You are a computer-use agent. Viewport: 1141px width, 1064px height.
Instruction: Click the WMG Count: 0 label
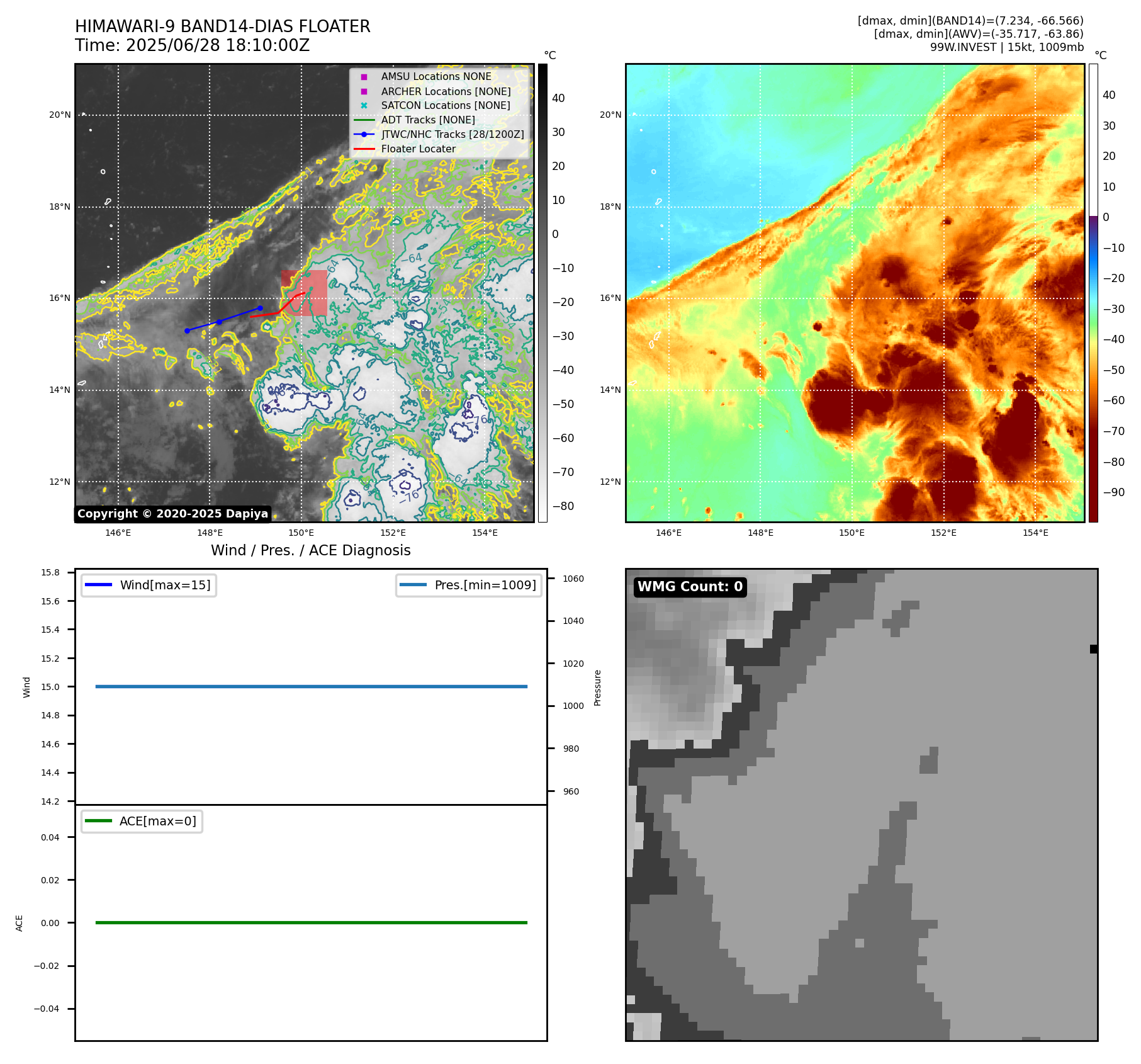690,587
